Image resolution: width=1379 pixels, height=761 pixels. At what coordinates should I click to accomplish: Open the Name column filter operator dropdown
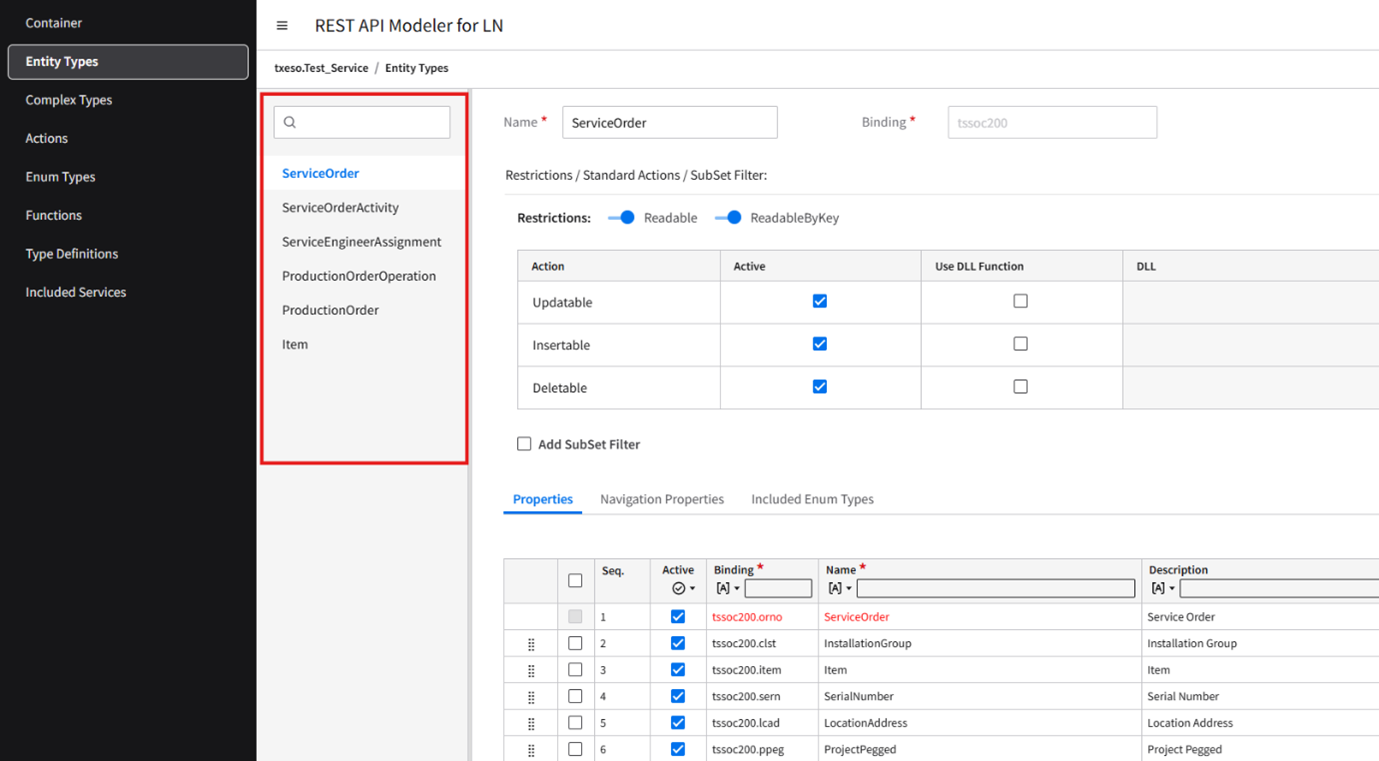click(x=839, y=589)
